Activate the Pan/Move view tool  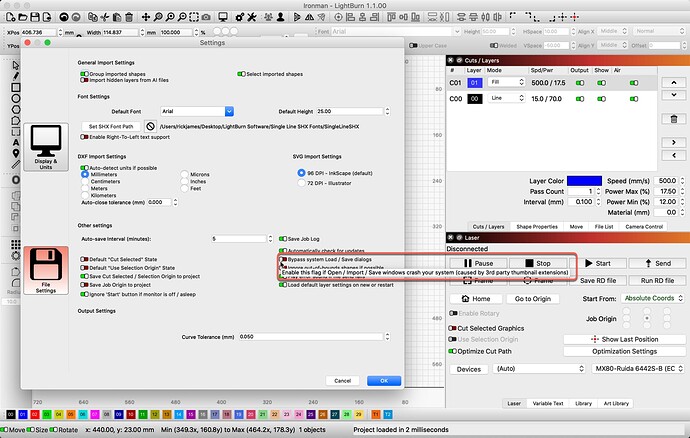click(x=146, y=17)
